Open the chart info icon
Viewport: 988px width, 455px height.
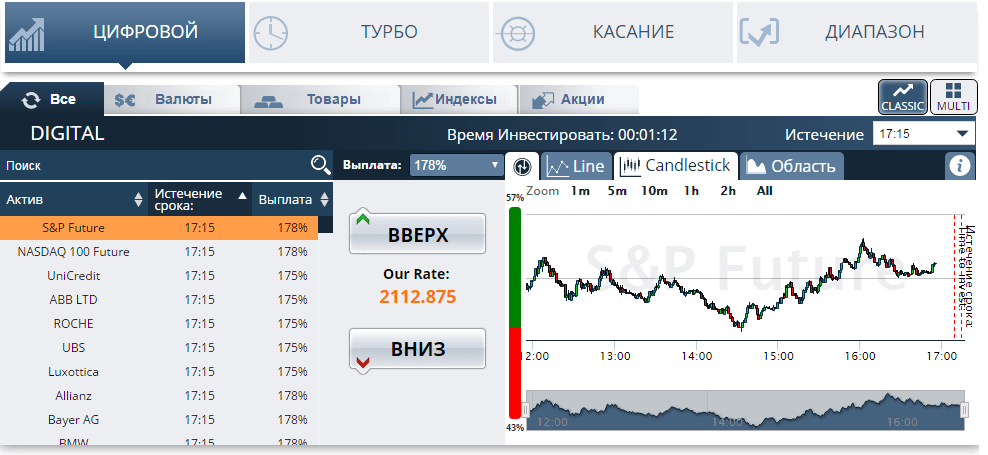pyautogui.click(x=960, y=166)
